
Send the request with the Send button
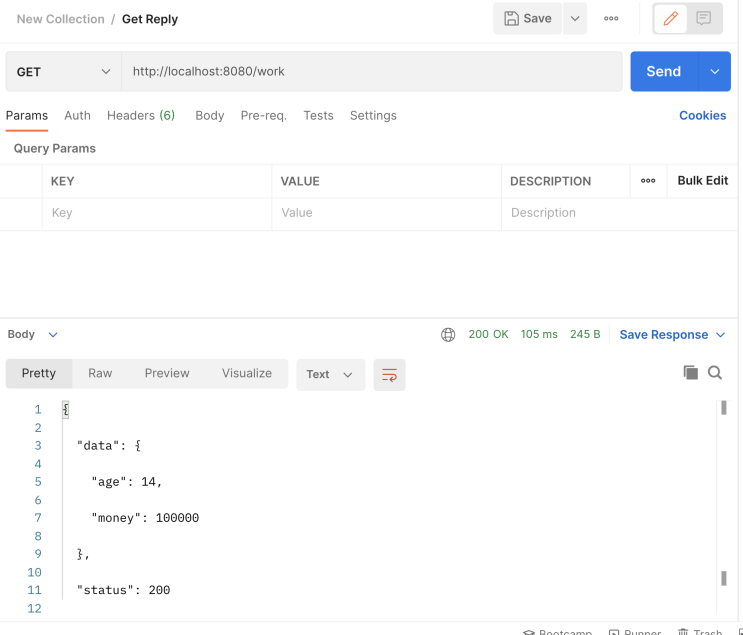click(664, 72)
